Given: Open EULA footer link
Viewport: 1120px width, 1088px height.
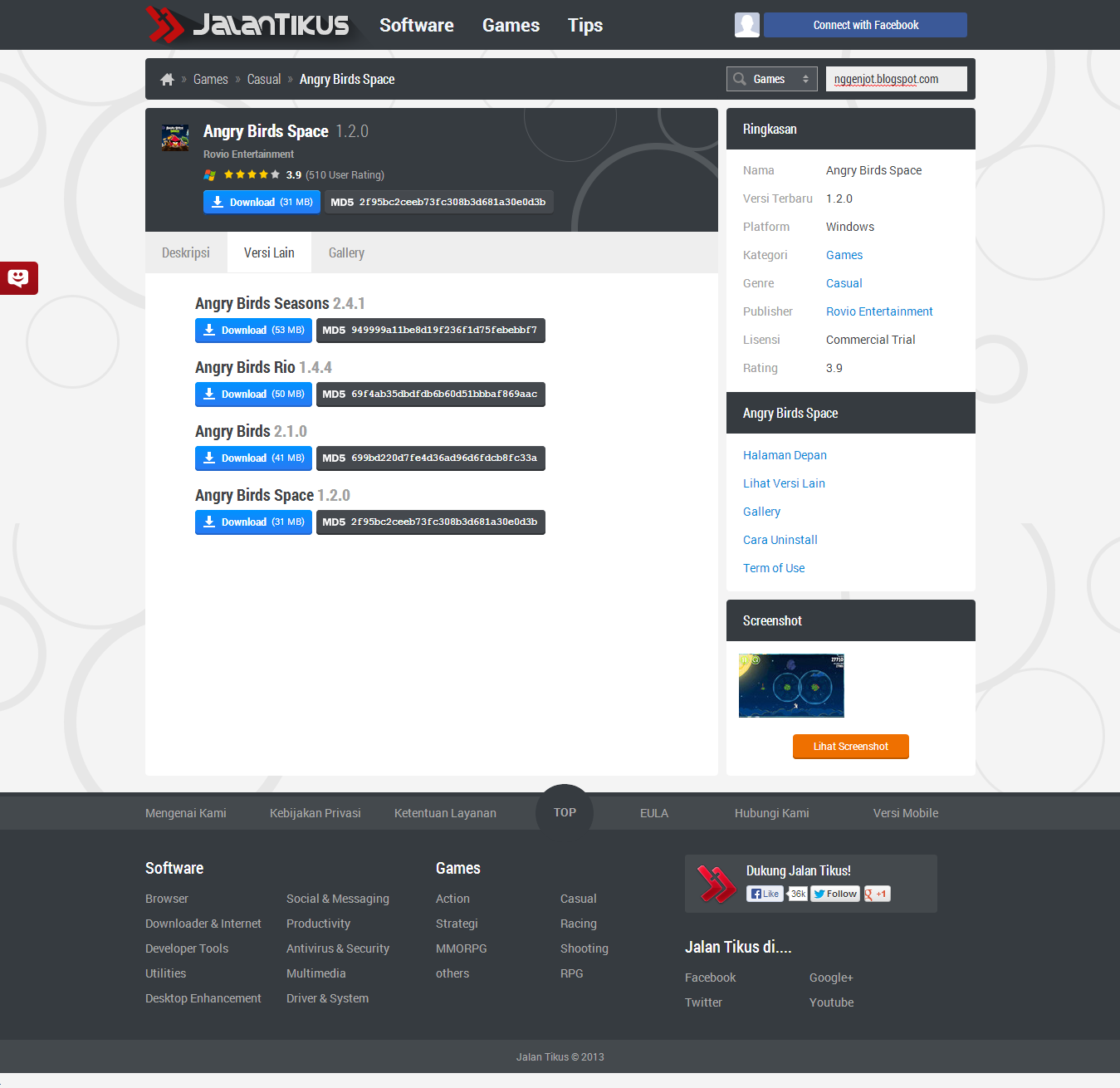Looking at the screenshot, I should point(654,813).
